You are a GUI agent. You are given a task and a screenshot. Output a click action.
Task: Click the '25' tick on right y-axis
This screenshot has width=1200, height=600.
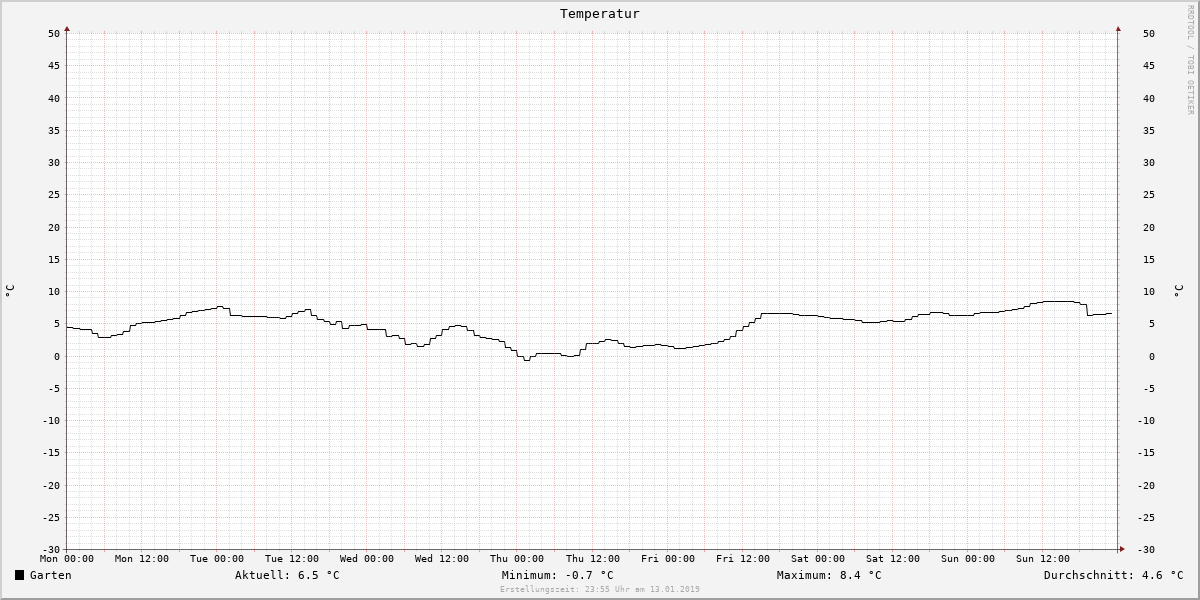1149,195
